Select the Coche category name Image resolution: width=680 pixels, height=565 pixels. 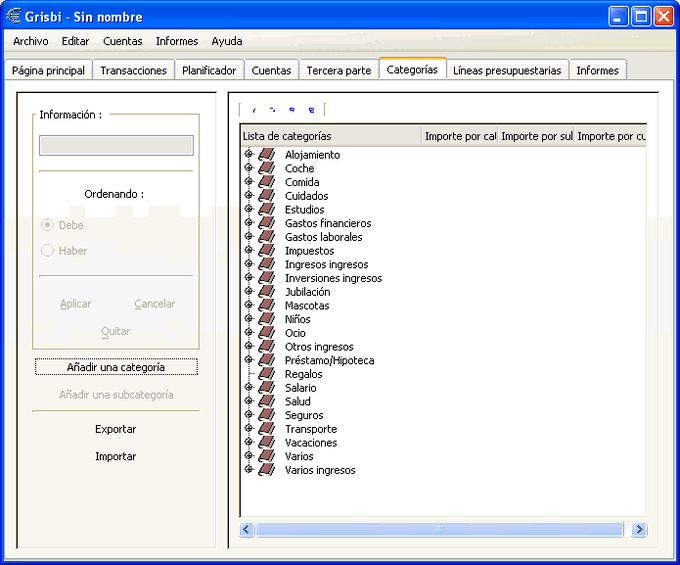pos(299,168)
